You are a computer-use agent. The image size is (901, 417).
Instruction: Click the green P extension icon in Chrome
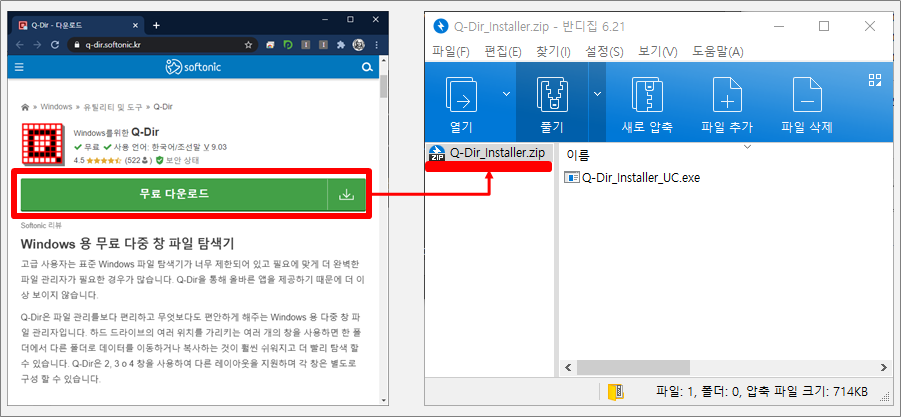(288, 44)
